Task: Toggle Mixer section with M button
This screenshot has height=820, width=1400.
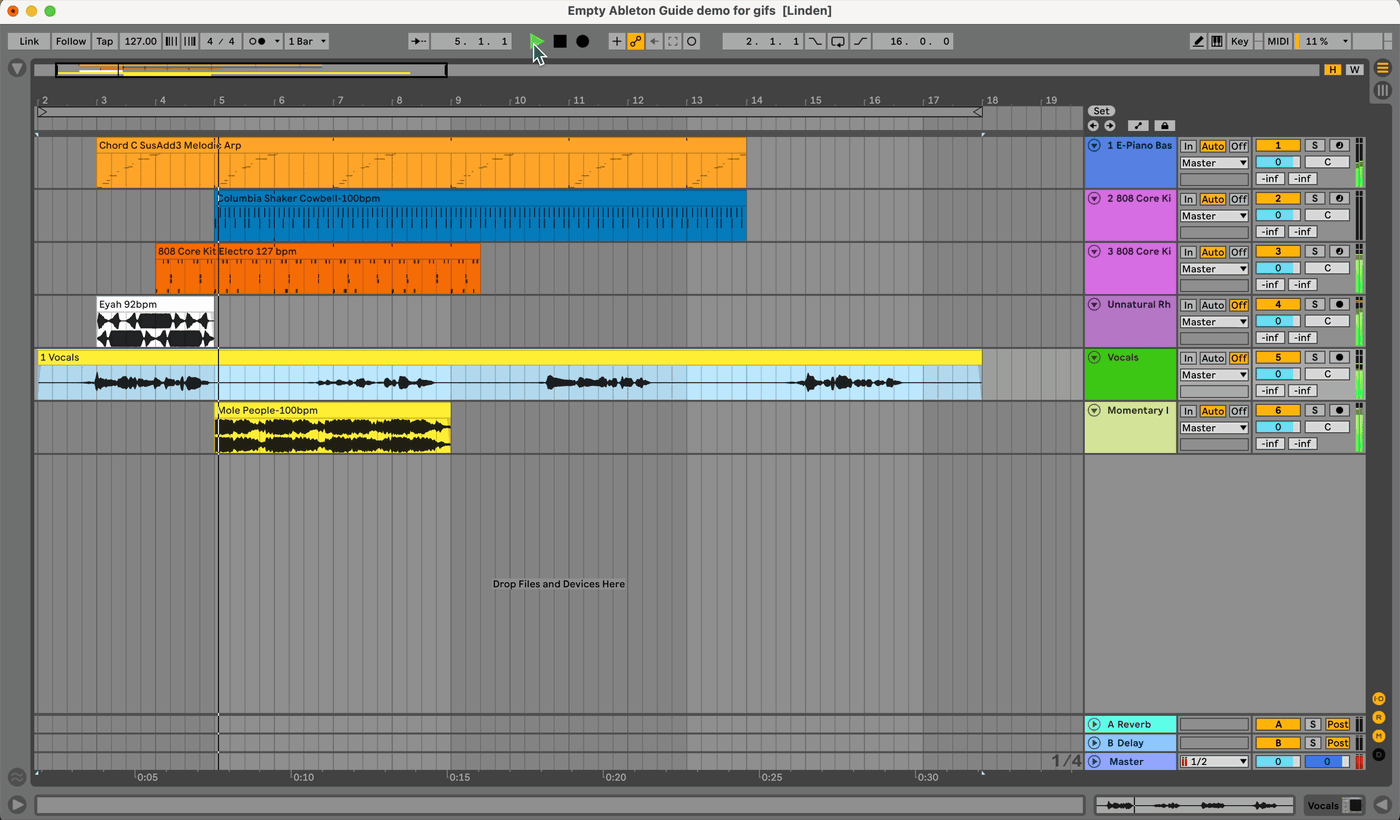Action: [1379, 736]
